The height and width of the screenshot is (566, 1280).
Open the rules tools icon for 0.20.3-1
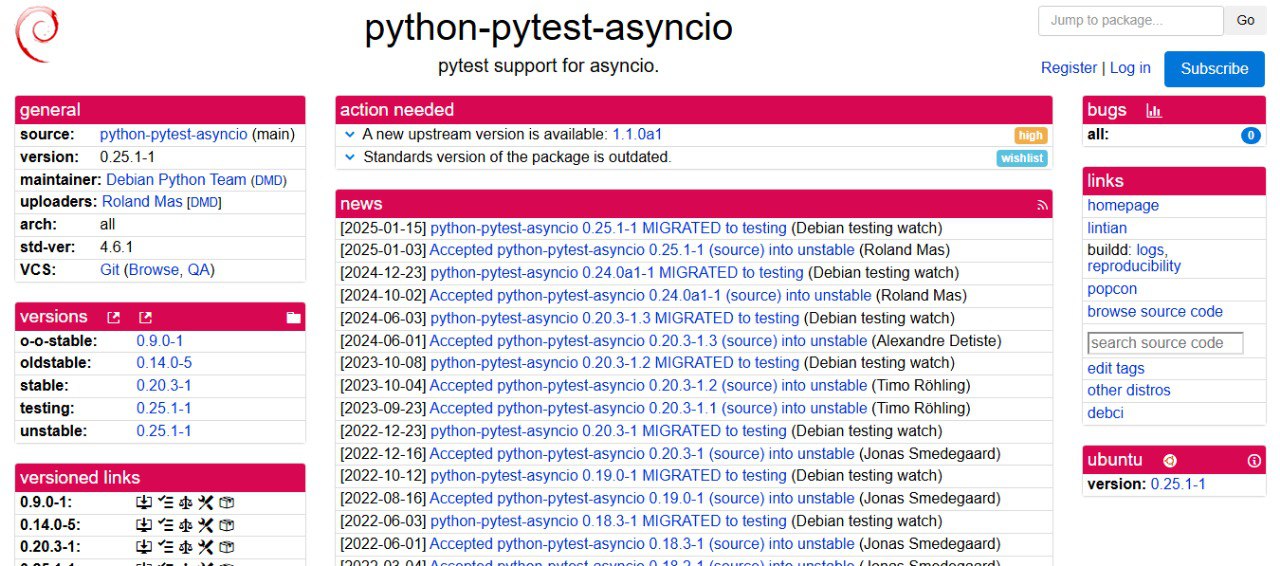(x=206, y=547)
